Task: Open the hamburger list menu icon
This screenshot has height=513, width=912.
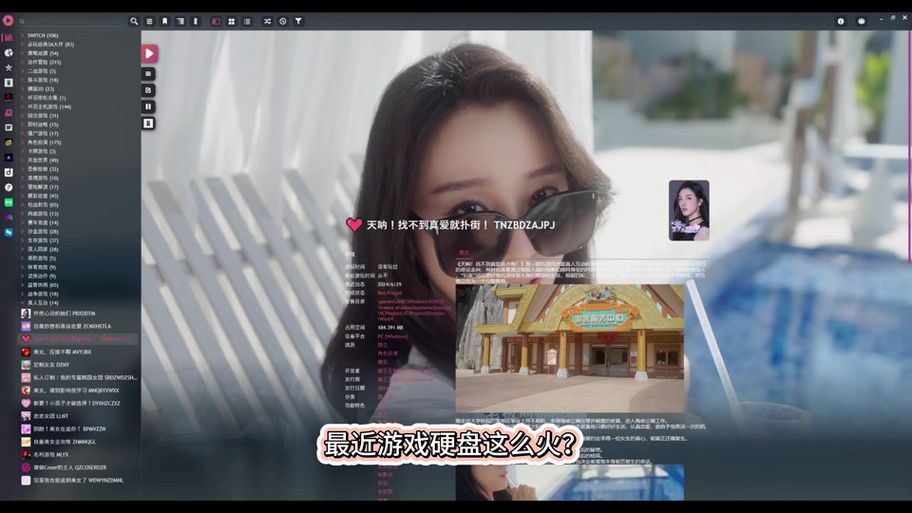Action: (x=149, y=21)
